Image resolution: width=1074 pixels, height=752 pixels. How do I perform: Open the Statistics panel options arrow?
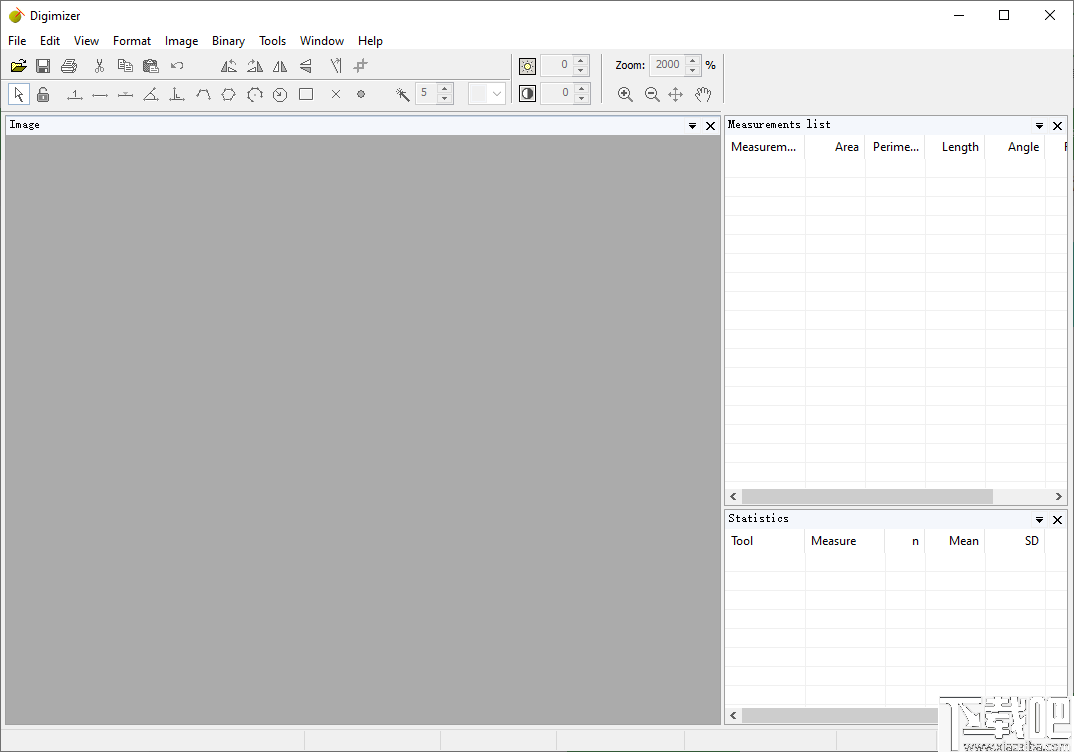1039,520
